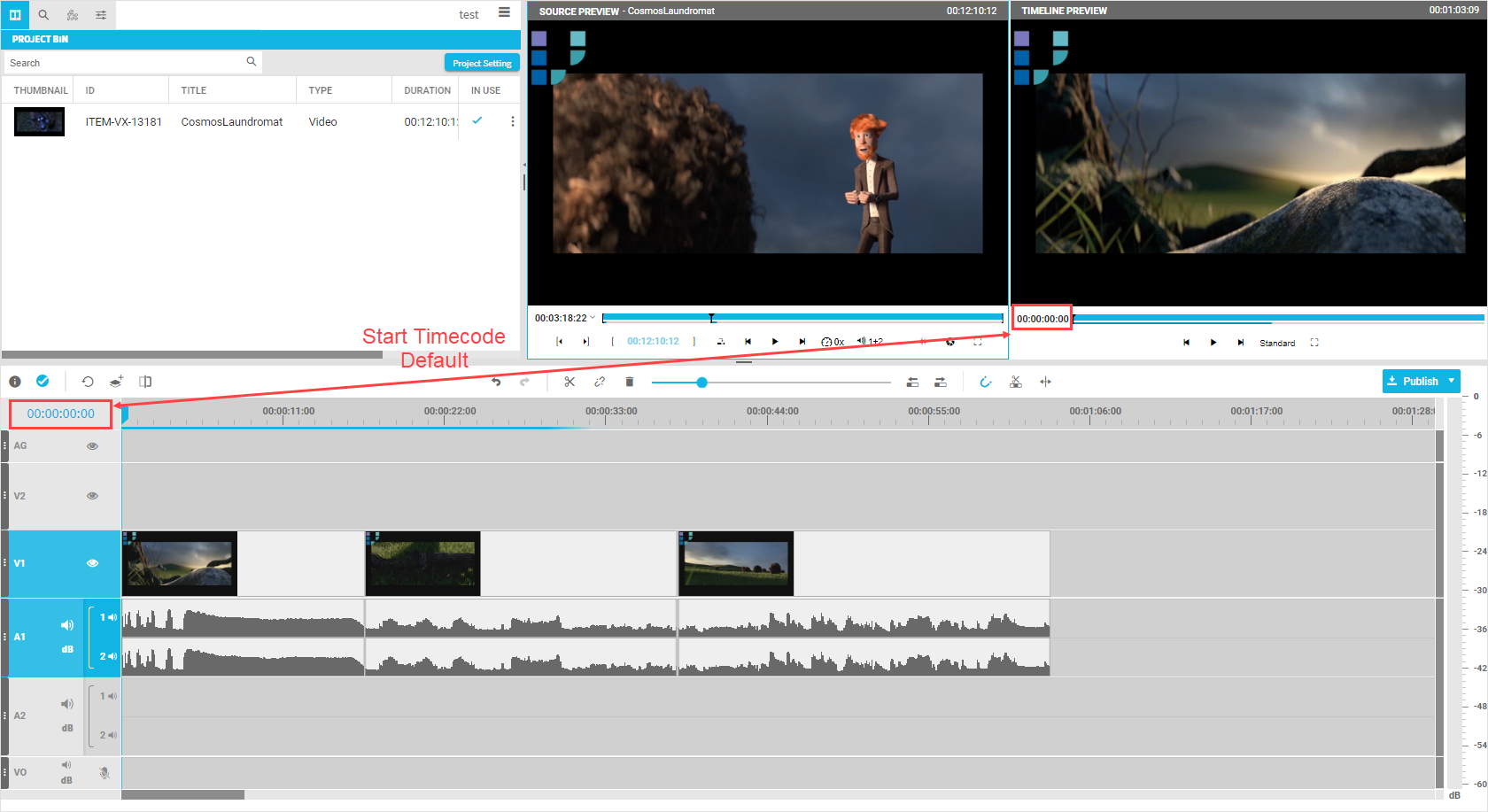Viewport: 1488px width, 812px height.
Task: Click the trash delete icon in timeline toolbar
Action: pyautogui.click(x=630, y=382)
